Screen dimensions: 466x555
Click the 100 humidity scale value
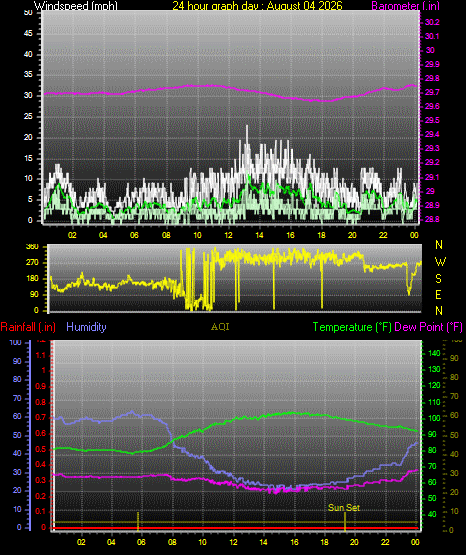15,342
